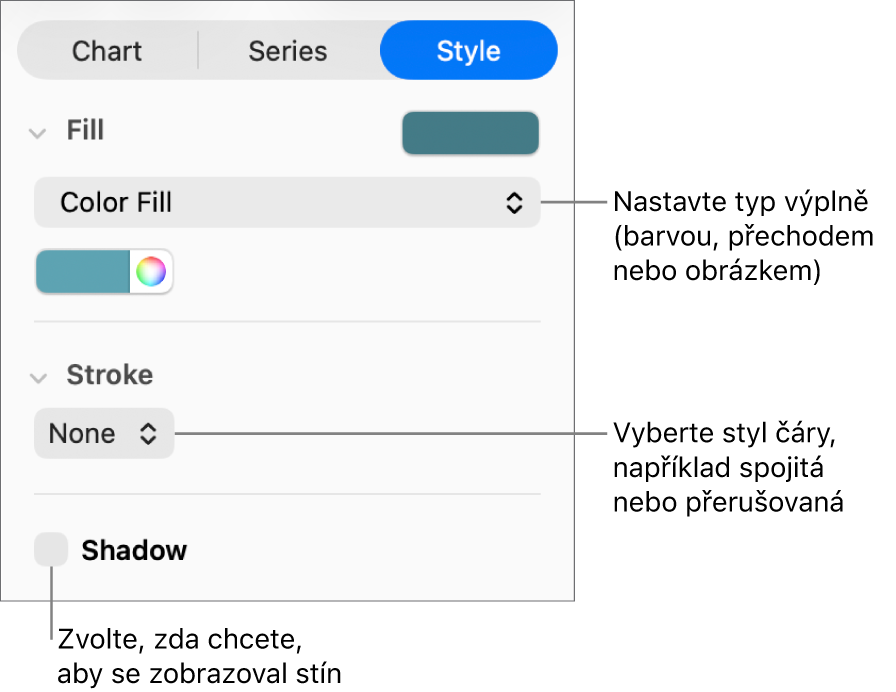Click the Fill heading label
This screenshot has height=692, width=896.
85,131
